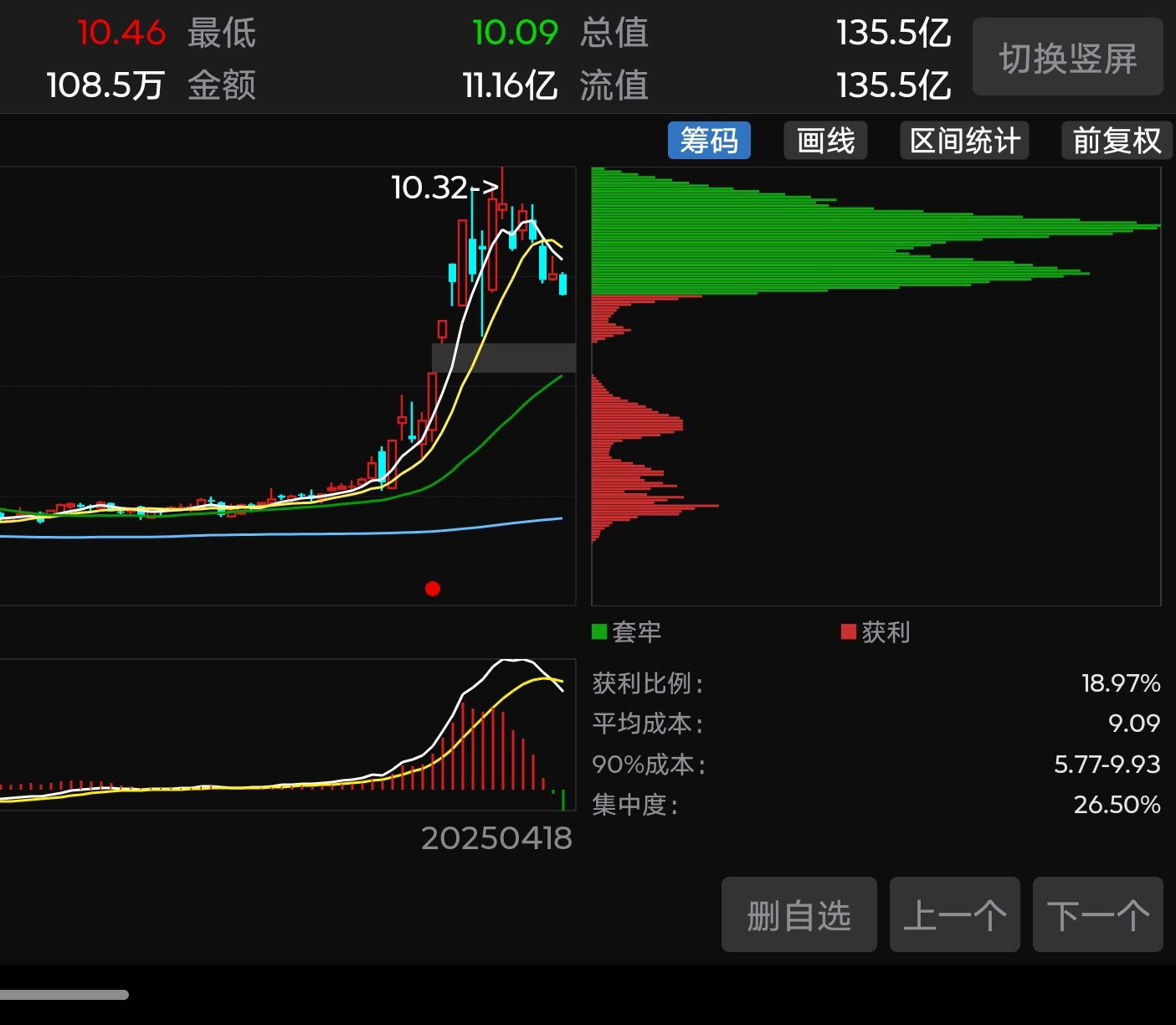Click the 获利比例 value 18.97%

[x=1121, y=683]
